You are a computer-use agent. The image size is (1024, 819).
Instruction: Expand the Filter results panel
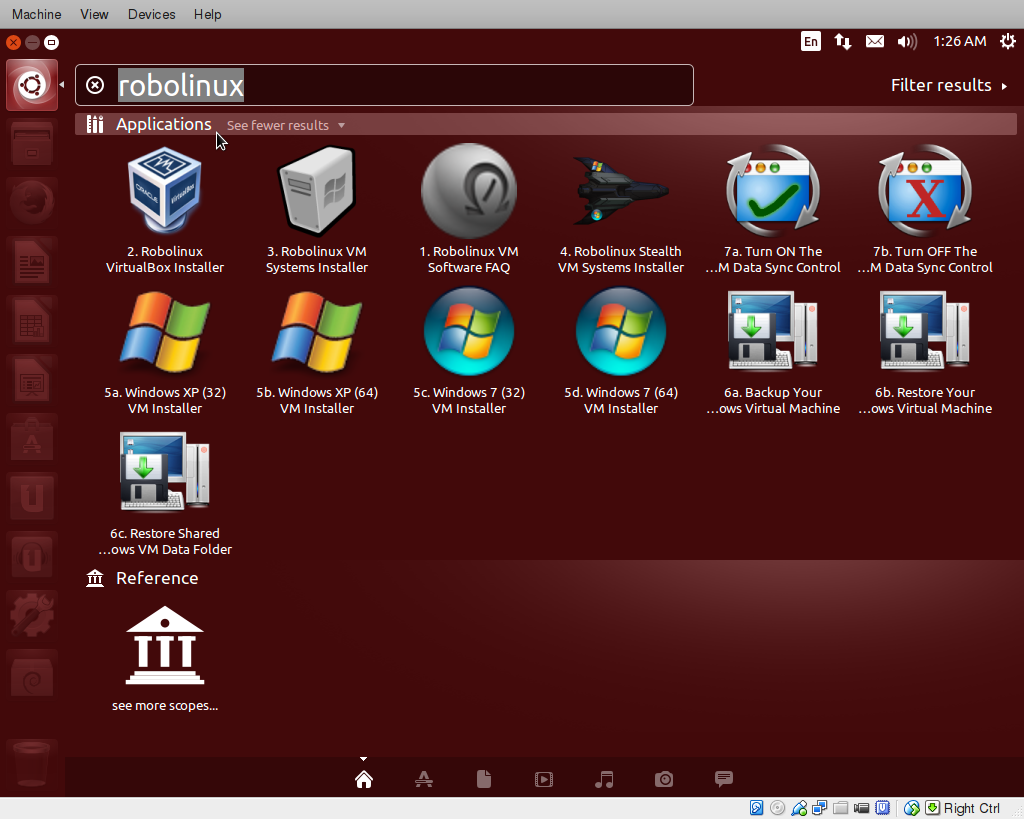coord(949,86)
